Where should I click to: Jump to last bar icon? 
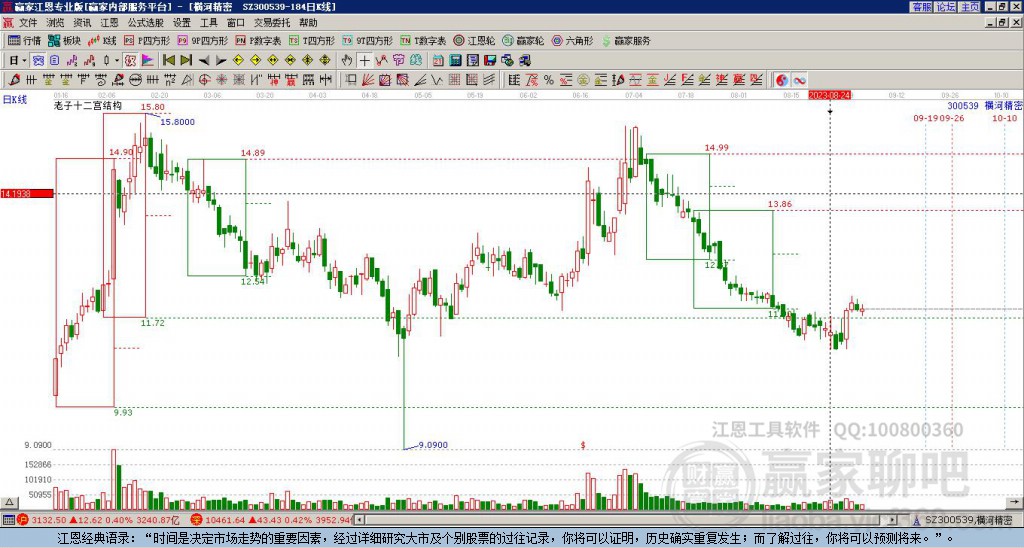(x=186, y=61)
